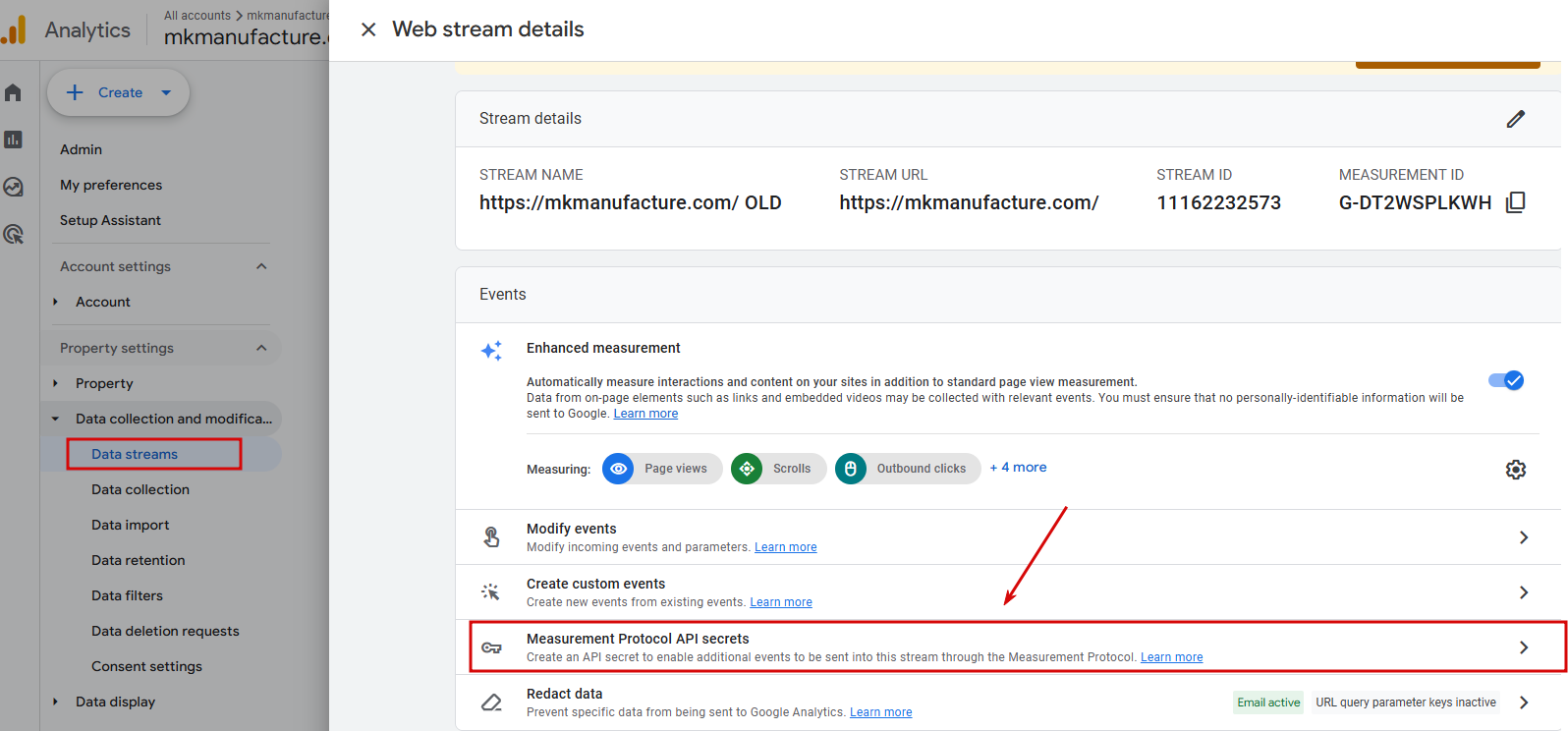Open Measurement Protocol API secrets row

pos(1012,647)
